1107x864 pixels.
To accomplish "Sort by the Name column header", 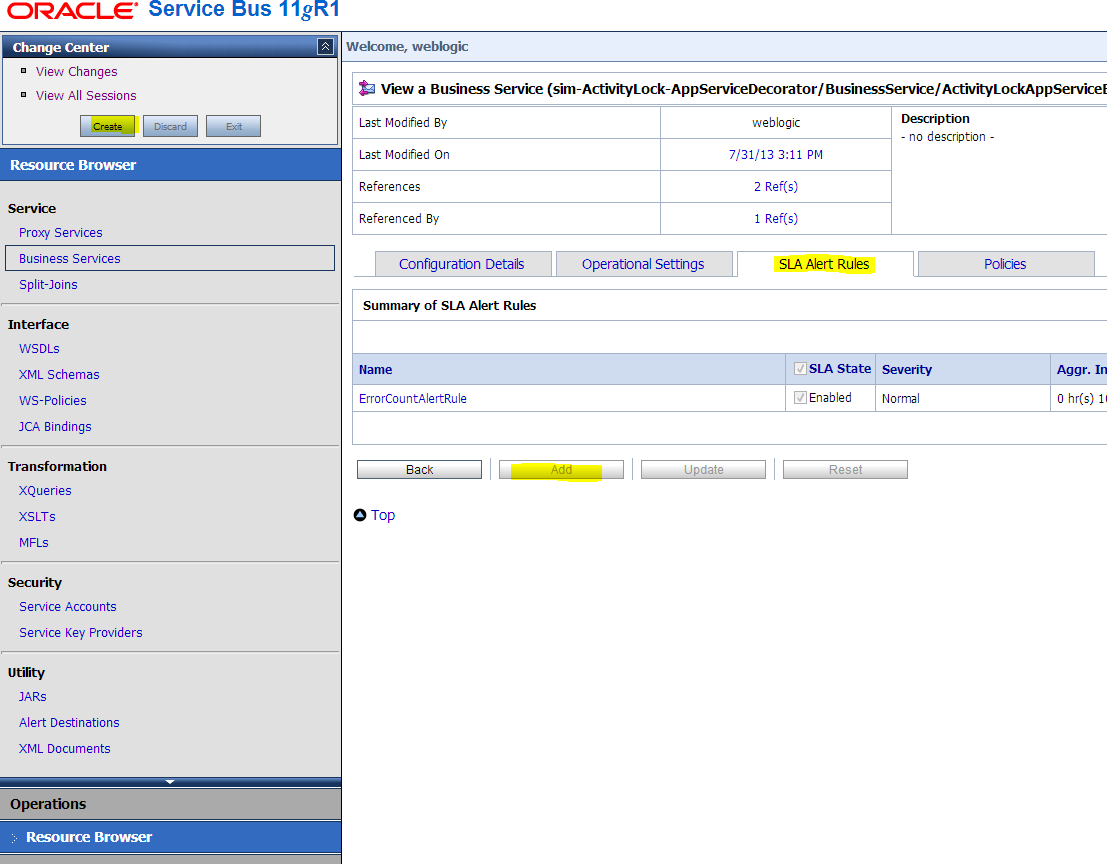I will (x=376, y=370).
